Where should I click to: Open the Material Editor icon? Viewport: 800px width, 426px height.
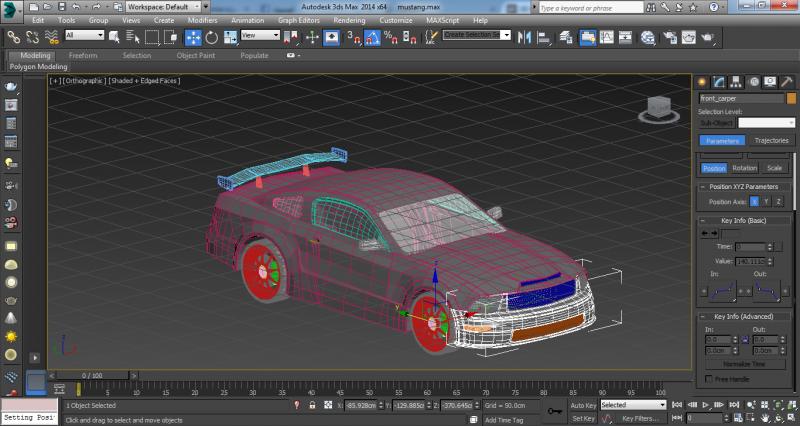click(x=647, y=37)
